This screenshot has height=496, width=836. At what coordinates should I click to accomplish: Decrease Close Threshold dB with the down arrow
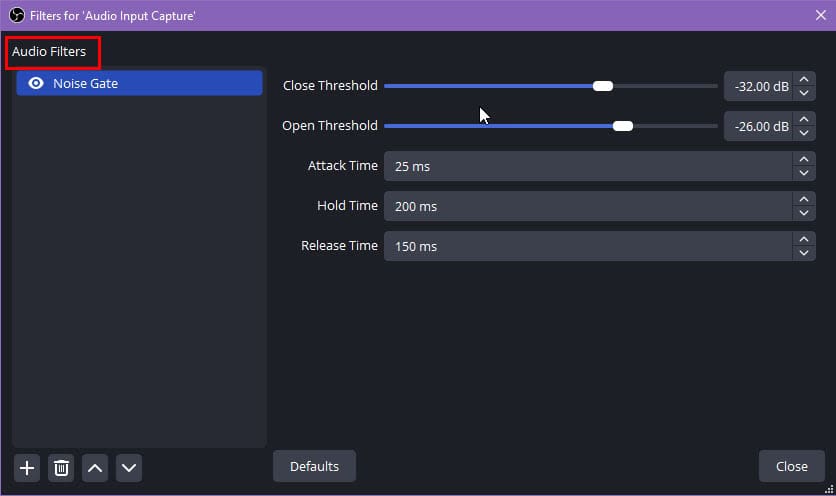pos(804,93)
